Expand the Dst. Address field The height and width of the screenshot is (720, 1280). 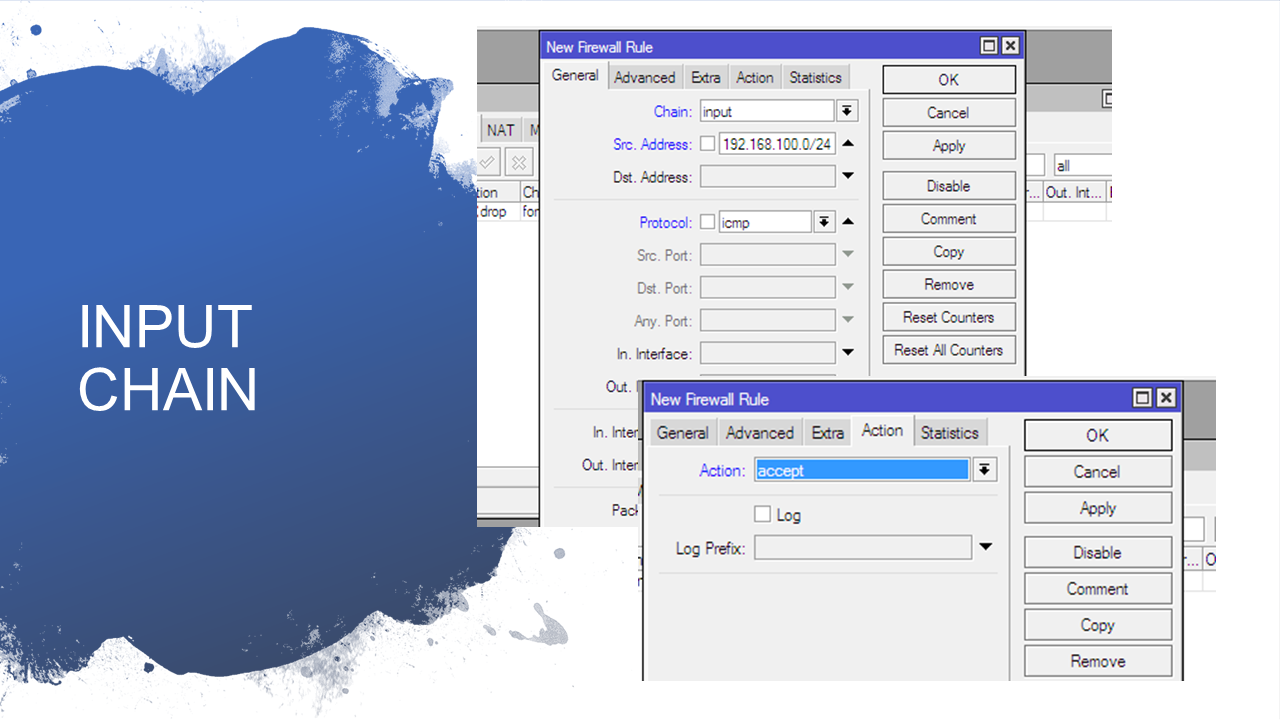point(848,176)
